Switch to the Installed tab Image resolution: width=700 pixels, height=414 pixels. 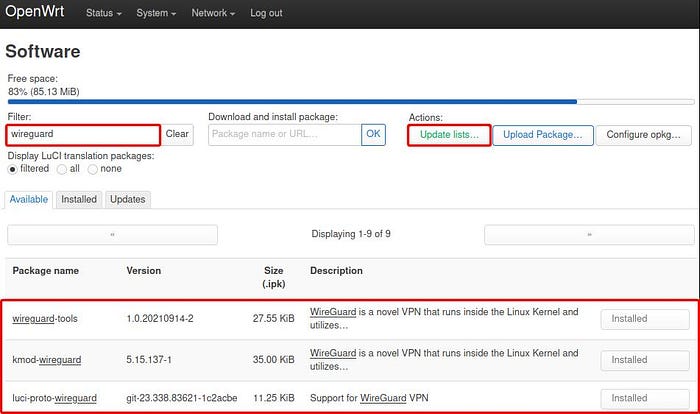tap(79, 199)
